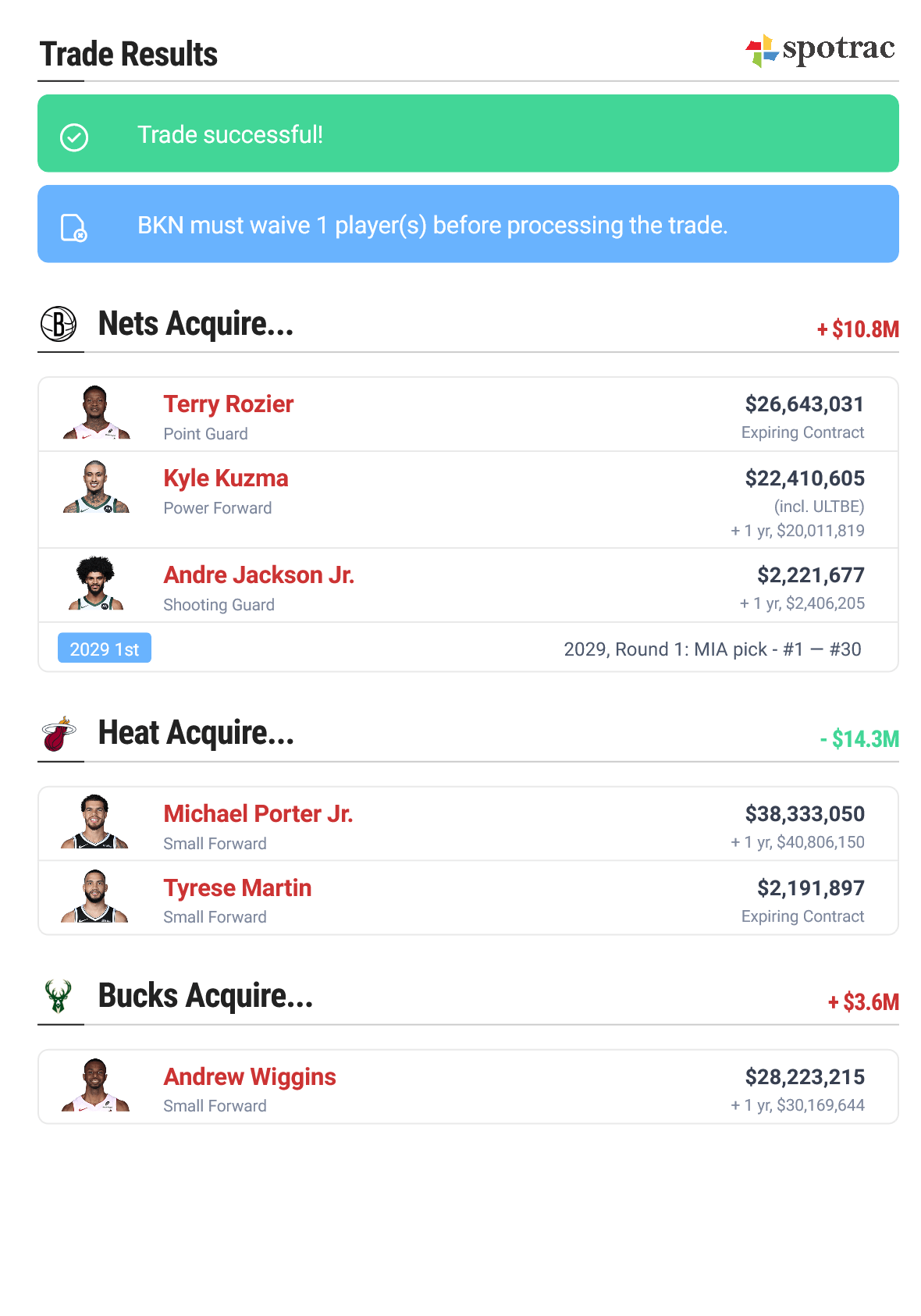Screen dimensions: 921x1316
Task: Click the Spotrac logo
Action: pos(820,50)
